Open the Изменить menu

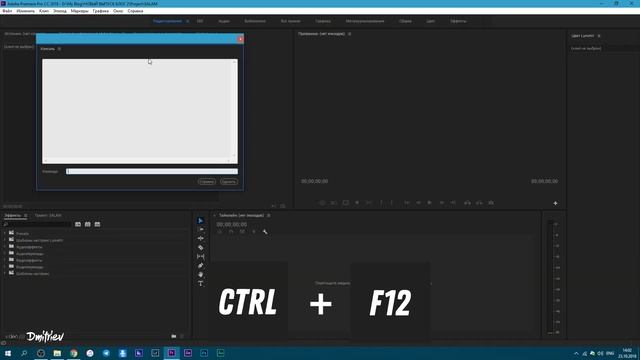point(25,11)
